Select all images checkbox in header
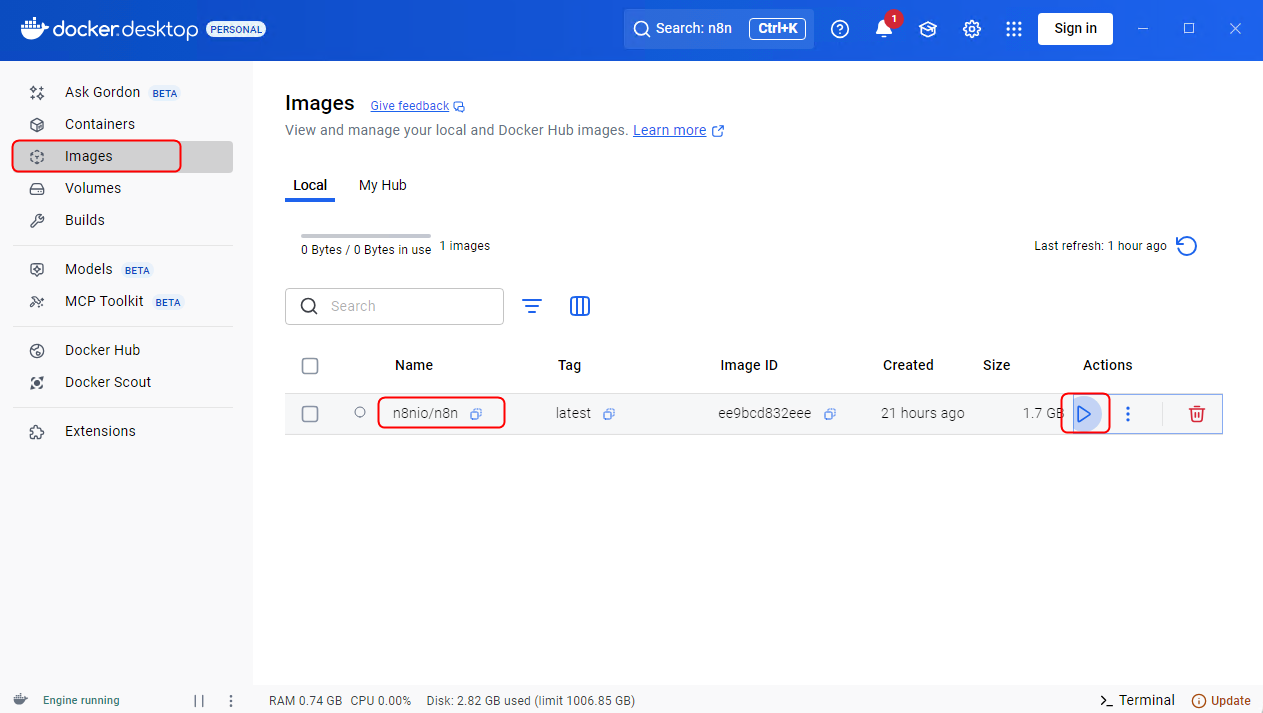The width and height of the screenshot is (1263, 713). pyautogui.click(x=310, y=366)
